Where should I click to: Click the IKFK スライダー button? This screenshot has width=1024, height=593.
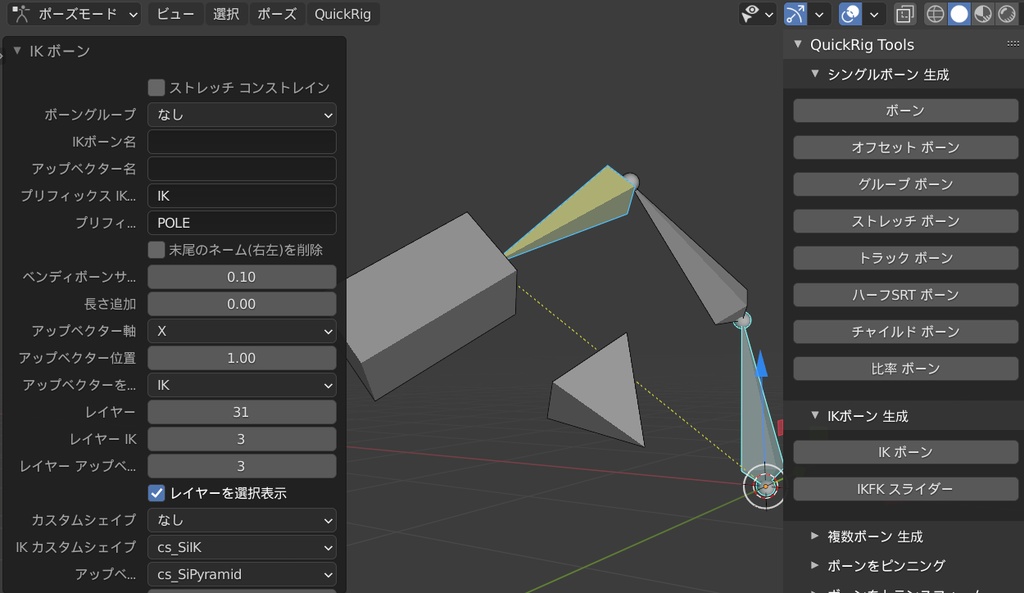click(x=905, y=488)
